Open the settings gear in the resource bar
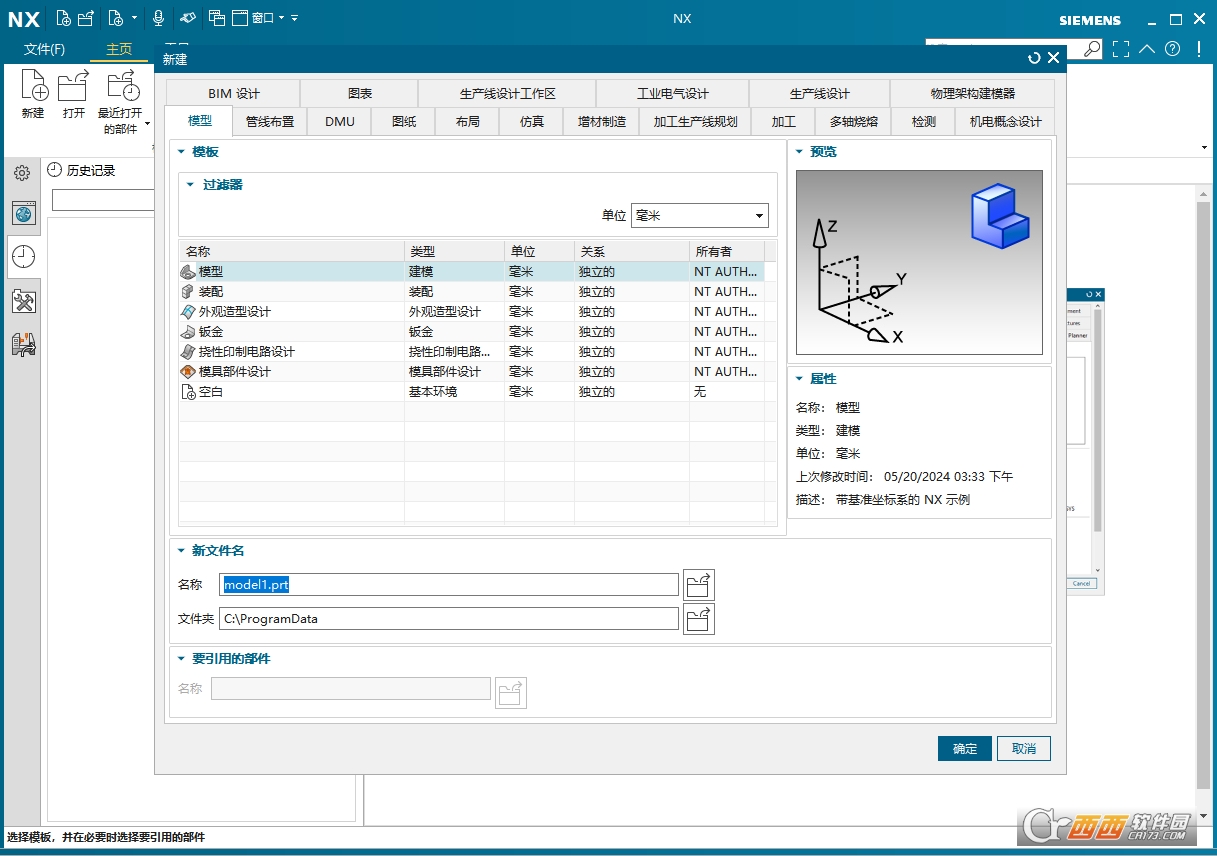The width and height of the screenshot is (1217, 856). 22,173
